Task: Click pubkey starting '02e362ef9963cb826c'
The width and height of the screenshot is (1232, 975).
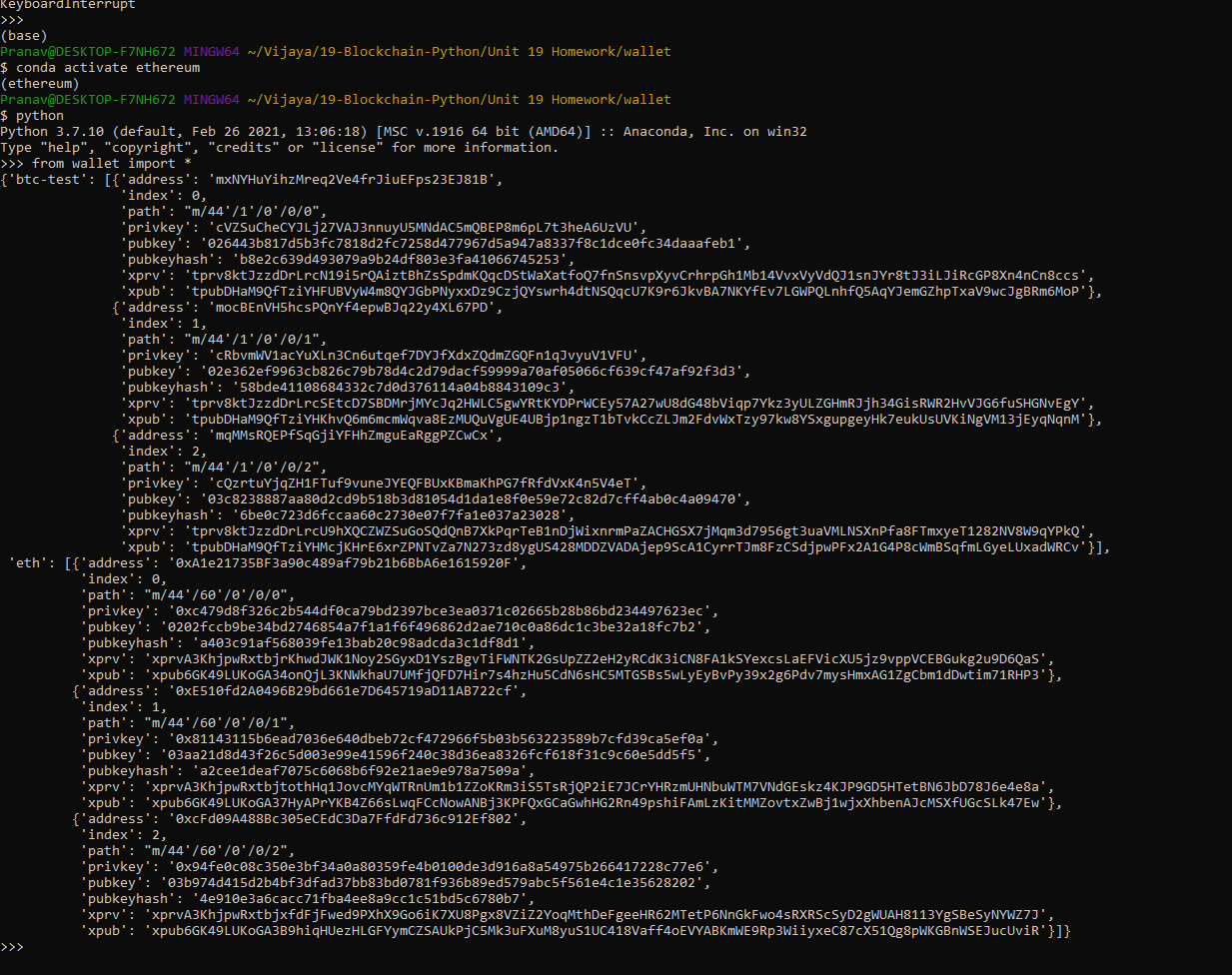Action: [472, 372]
